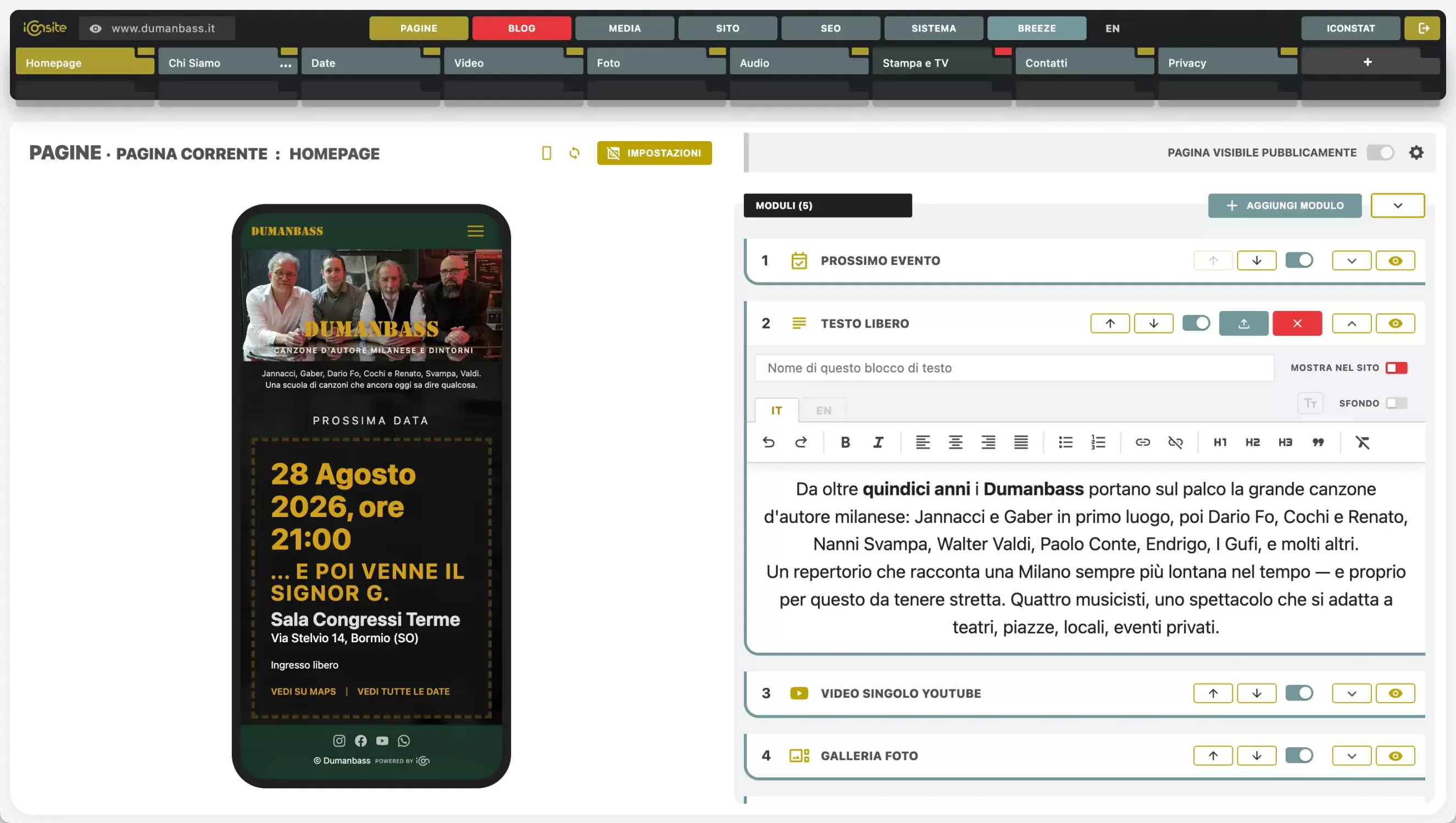This screenshot has width=1456, height=823.
Task: Move Prossimo Evento module down
Action: (x=1257, y=260)
